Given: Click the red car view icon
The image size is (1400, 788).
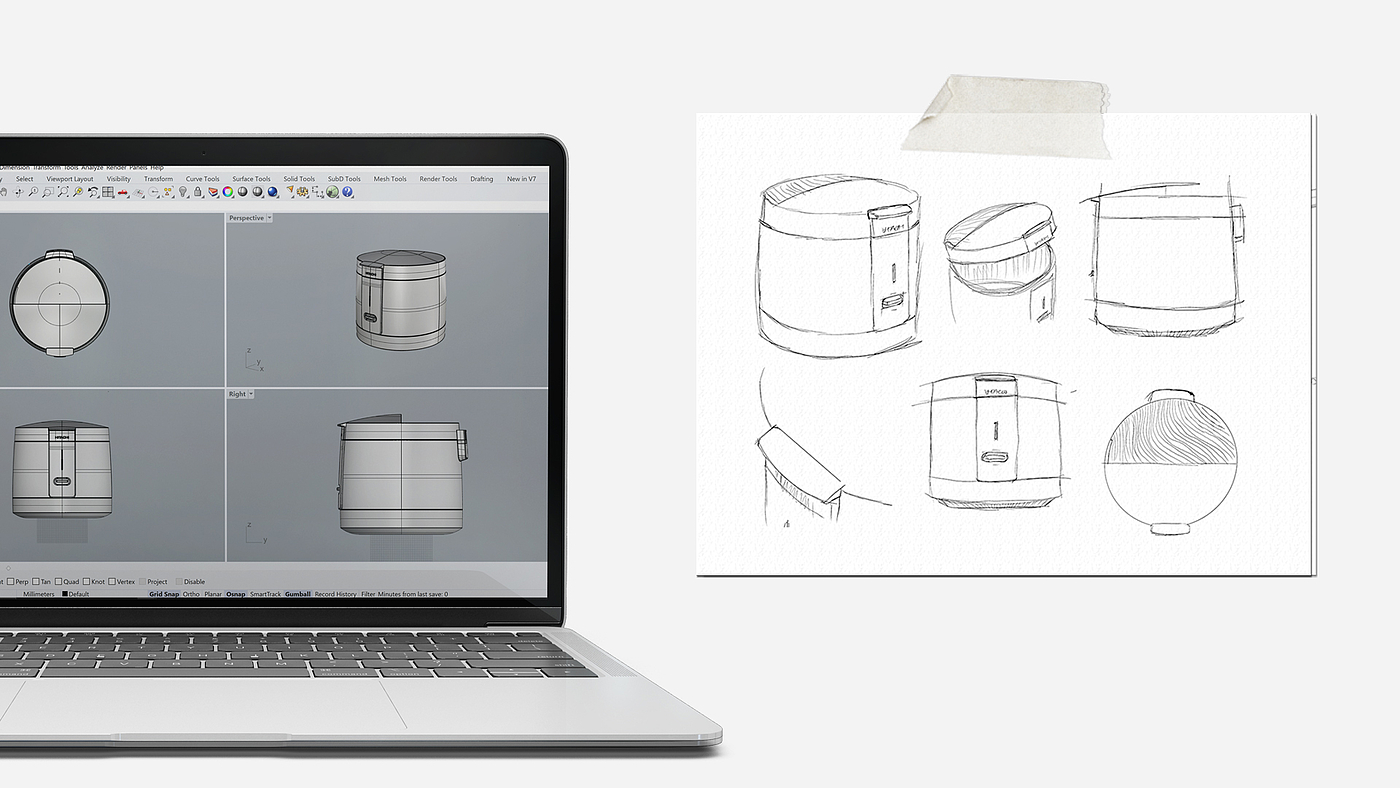Looking at the screenshot, I should (123, 192).
